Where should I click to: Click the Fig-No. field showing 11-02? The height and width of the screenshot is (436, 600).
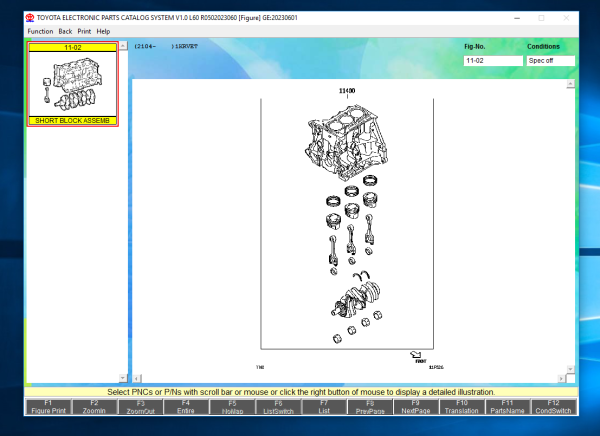click(493, 61)
